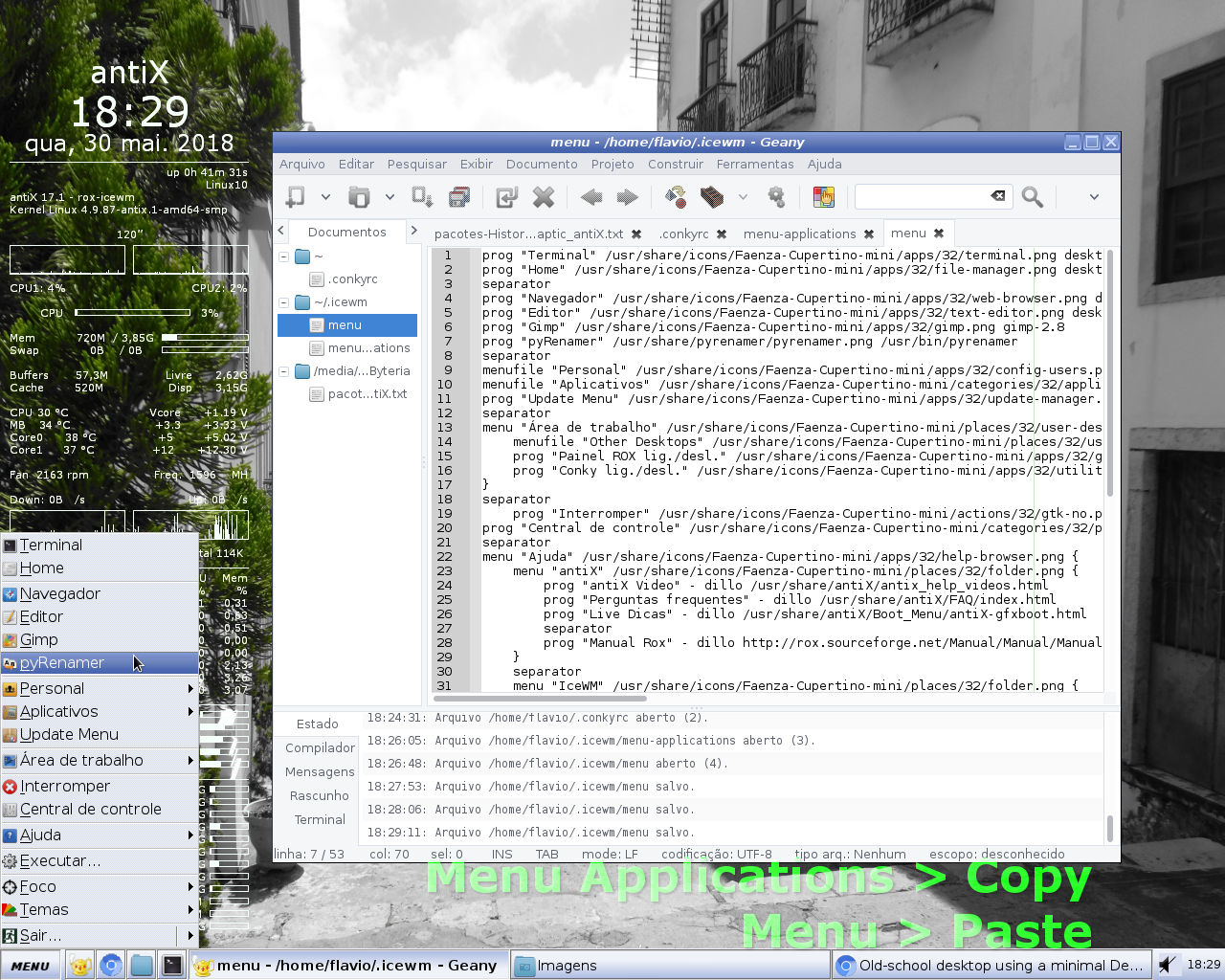Click the Save All toolbar icon
The height and width of the screenshot is (980, 1225).
[459, 197]
